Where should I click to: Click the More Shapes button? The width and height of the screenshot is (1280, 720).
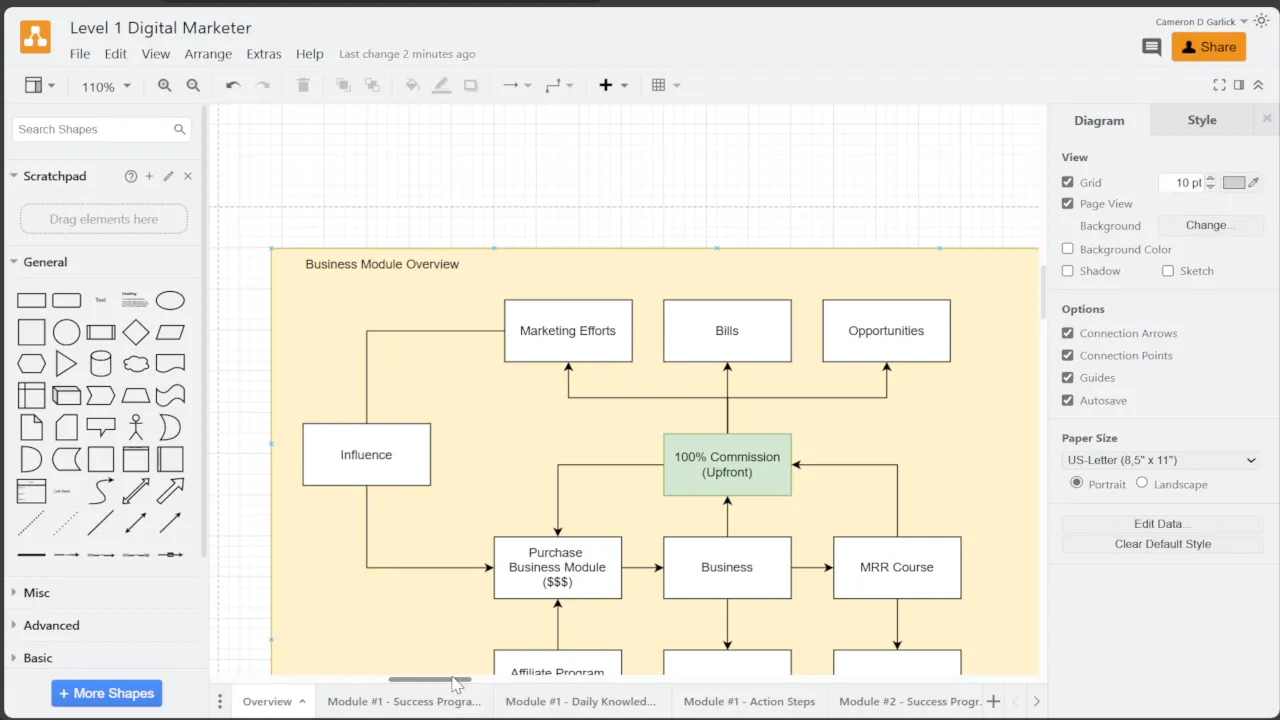point(106,693)
